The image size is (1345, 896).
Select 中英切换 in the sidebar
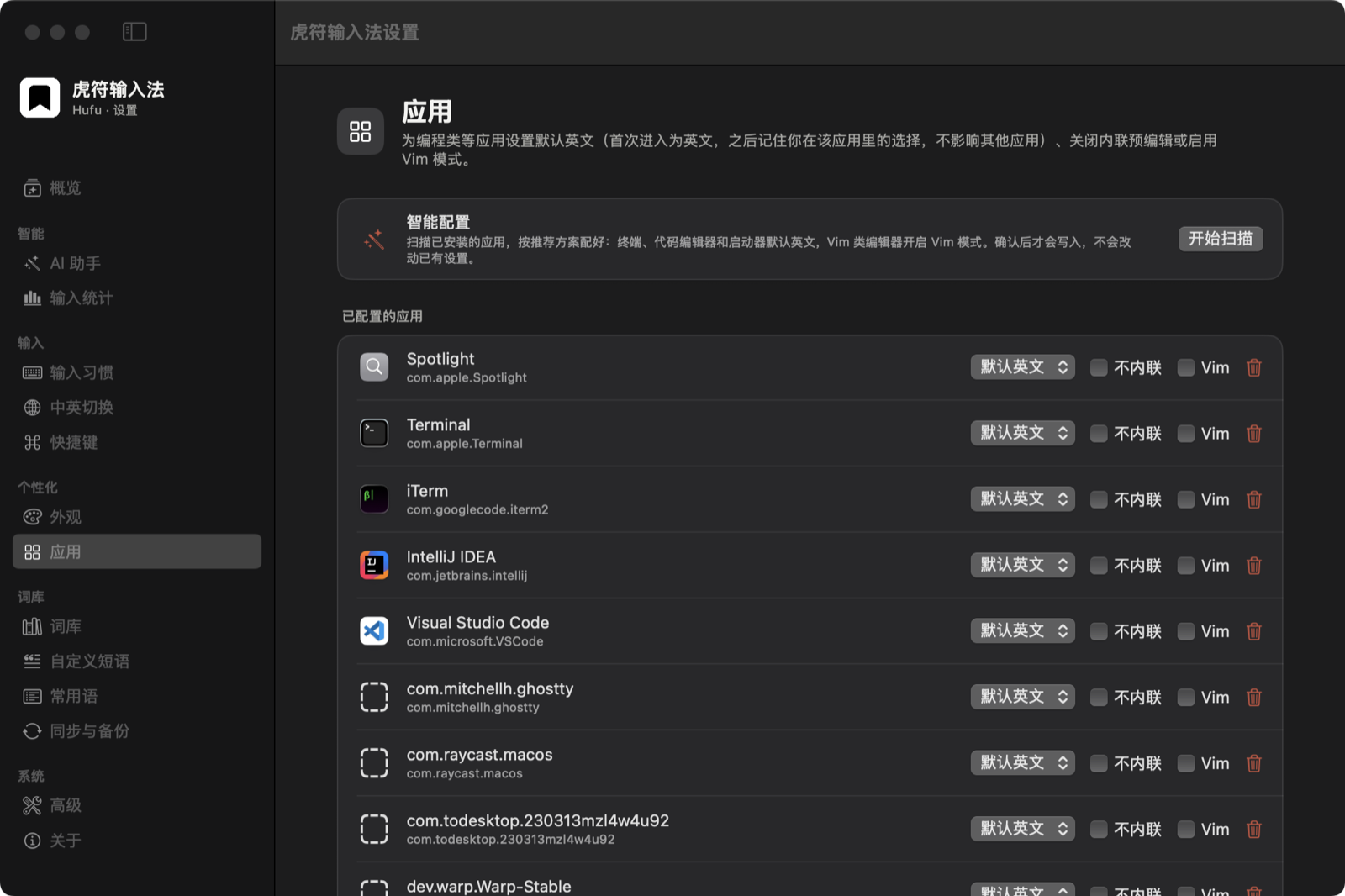[x=137, y=408]
